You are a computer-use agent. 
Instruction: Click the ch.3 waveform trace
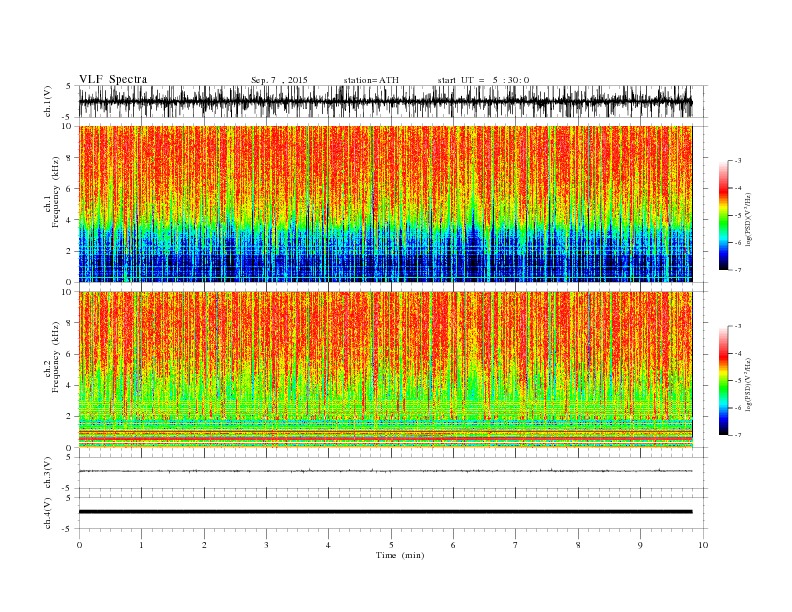point(385,471)
